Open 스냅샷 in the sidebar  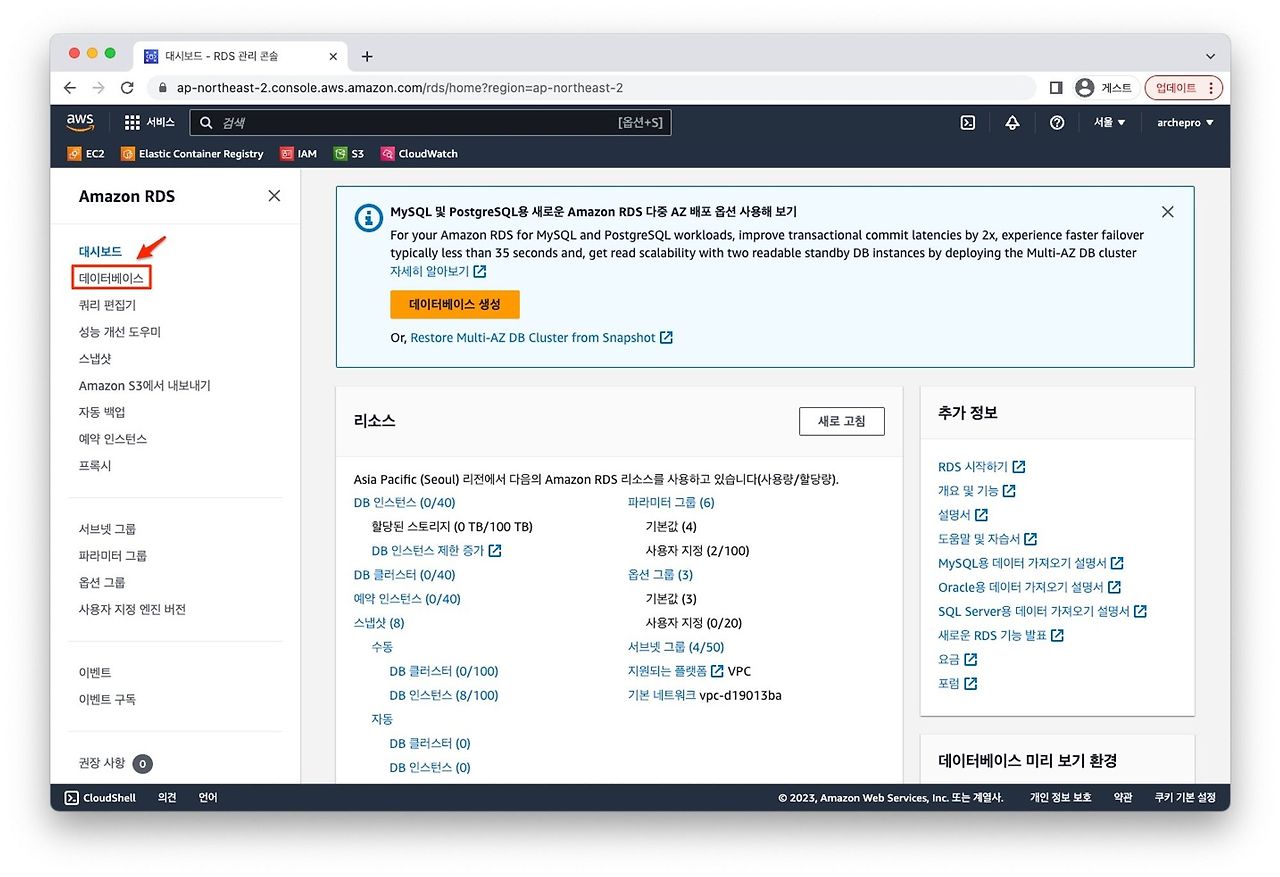95,359
